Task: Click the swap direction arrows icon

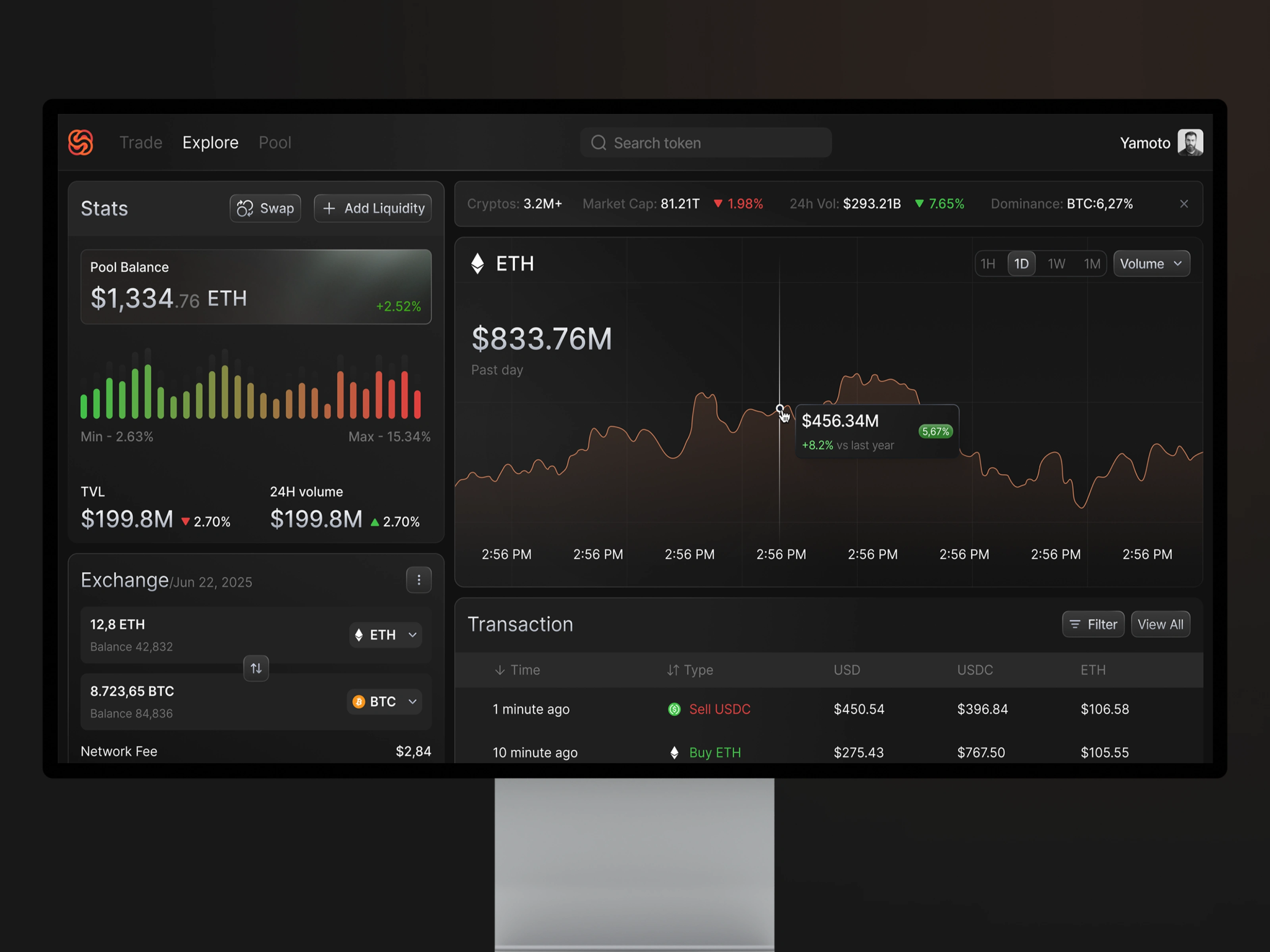Action: (x=256, y=668)
